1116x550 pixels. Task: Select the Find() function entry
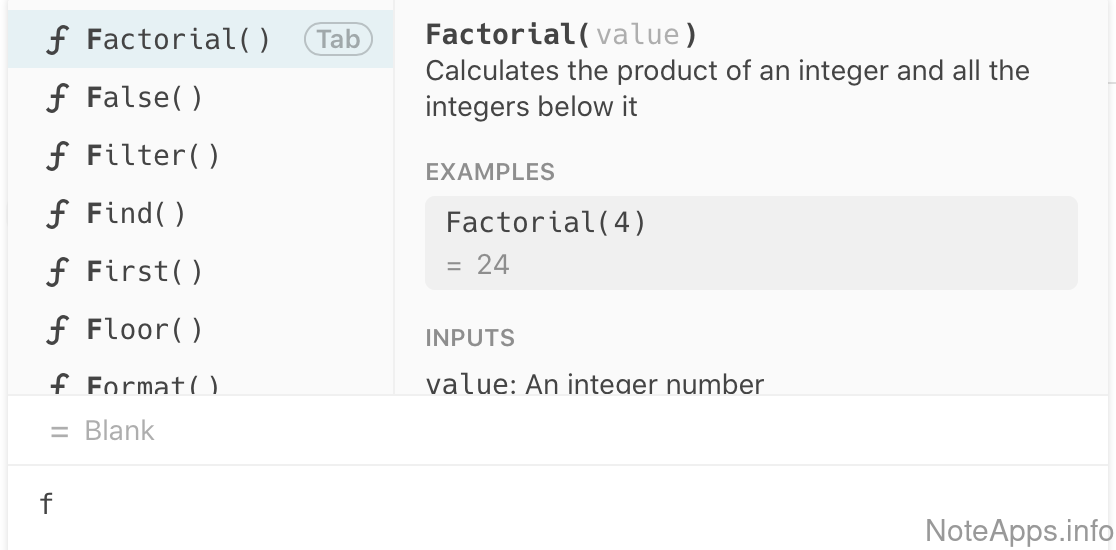click(136, 214)
